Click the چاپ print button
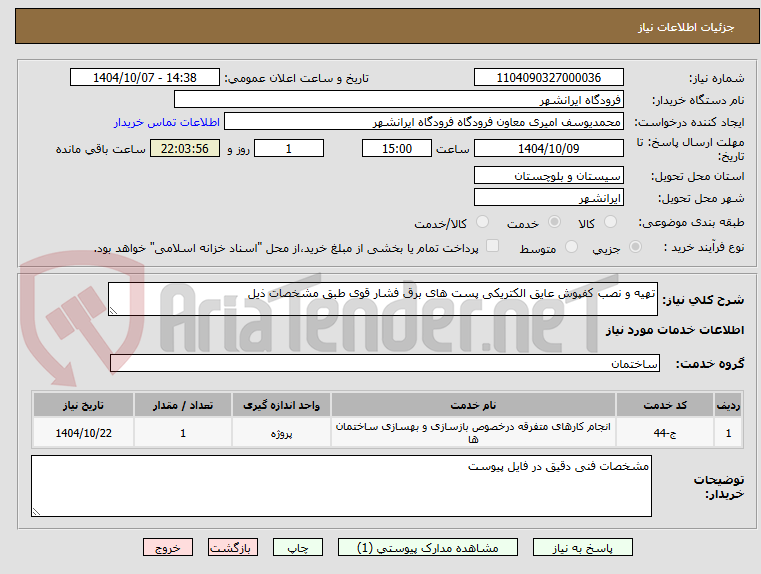Image resolution: width=761 pixels, height=574 pixels. pos(298,547)
